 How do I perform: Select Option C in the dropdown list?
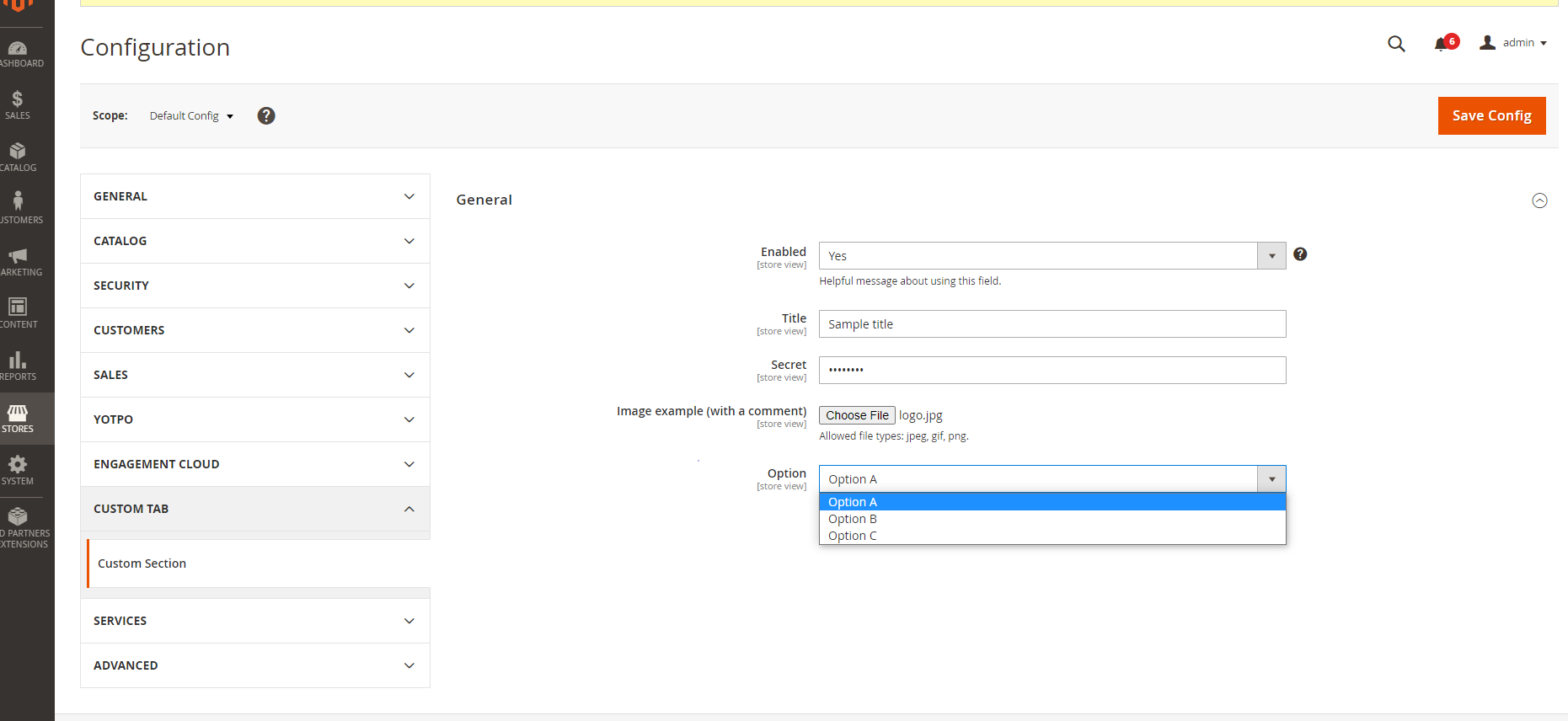1052,536
